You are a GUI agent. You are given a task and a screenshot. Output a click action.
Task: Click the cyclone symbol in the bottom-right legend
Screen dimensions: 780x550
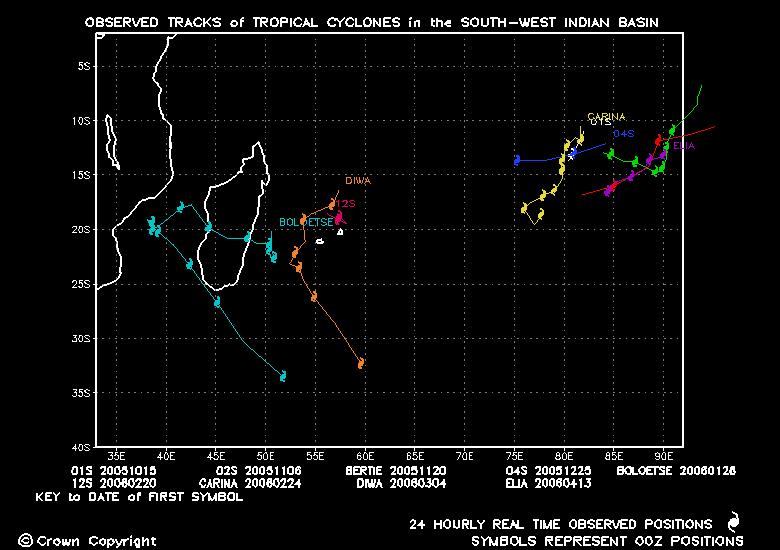733,523
